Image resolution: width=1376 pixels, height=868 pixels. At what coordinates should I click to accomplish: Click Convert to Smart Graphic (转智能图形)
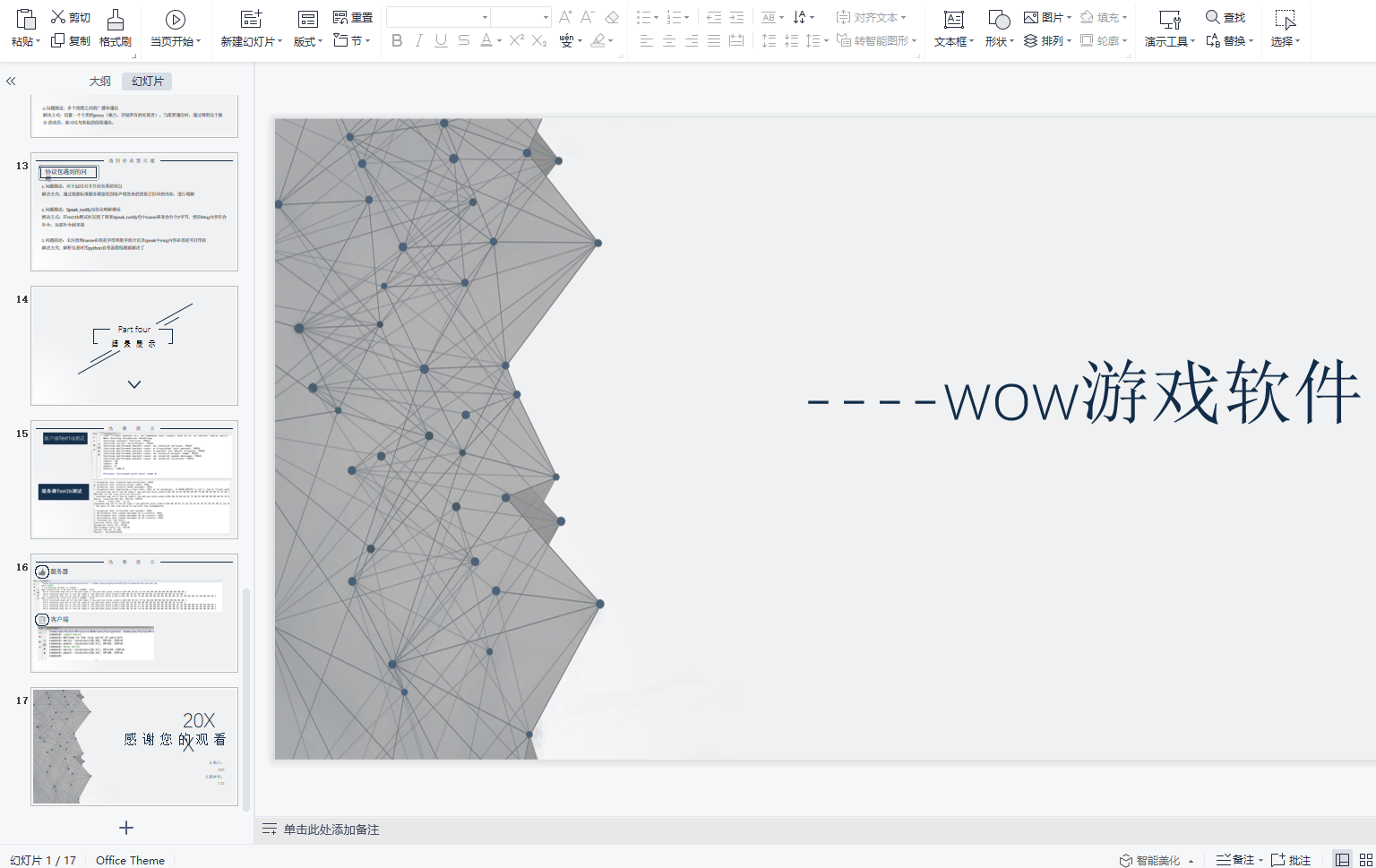(876, 40)
